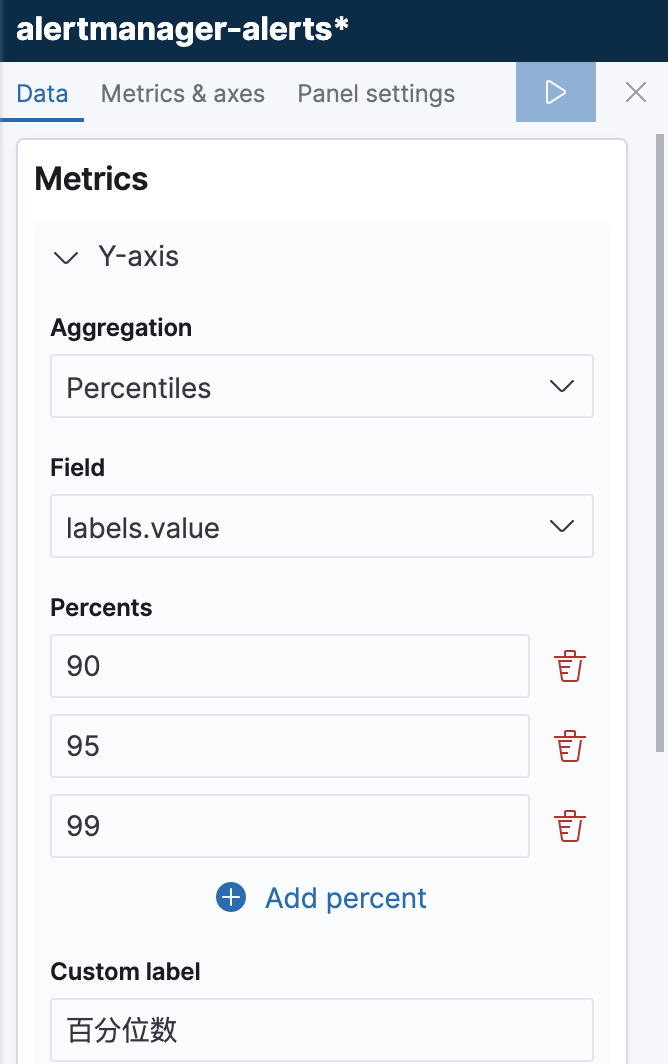The width and height of the screenshot is (668, 1064).
Task: Click the alertmanager-alerts* title
Action: (182, 29)
